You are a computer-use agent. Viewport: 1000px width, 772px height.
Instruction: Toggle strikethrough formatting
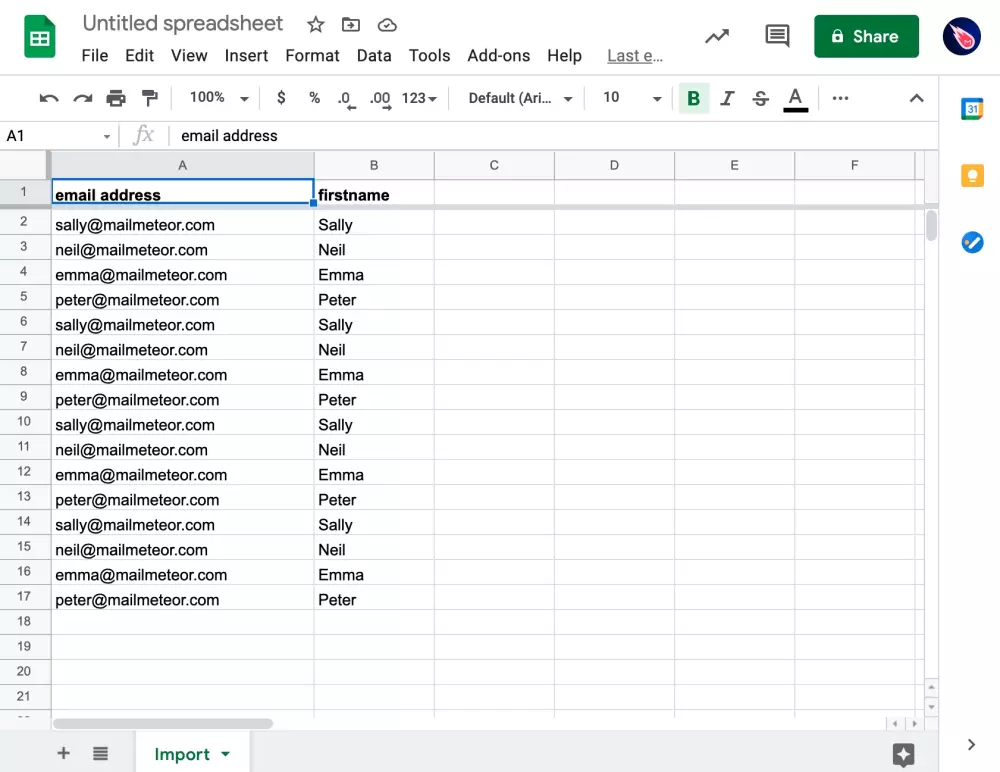tap(761, 98)
